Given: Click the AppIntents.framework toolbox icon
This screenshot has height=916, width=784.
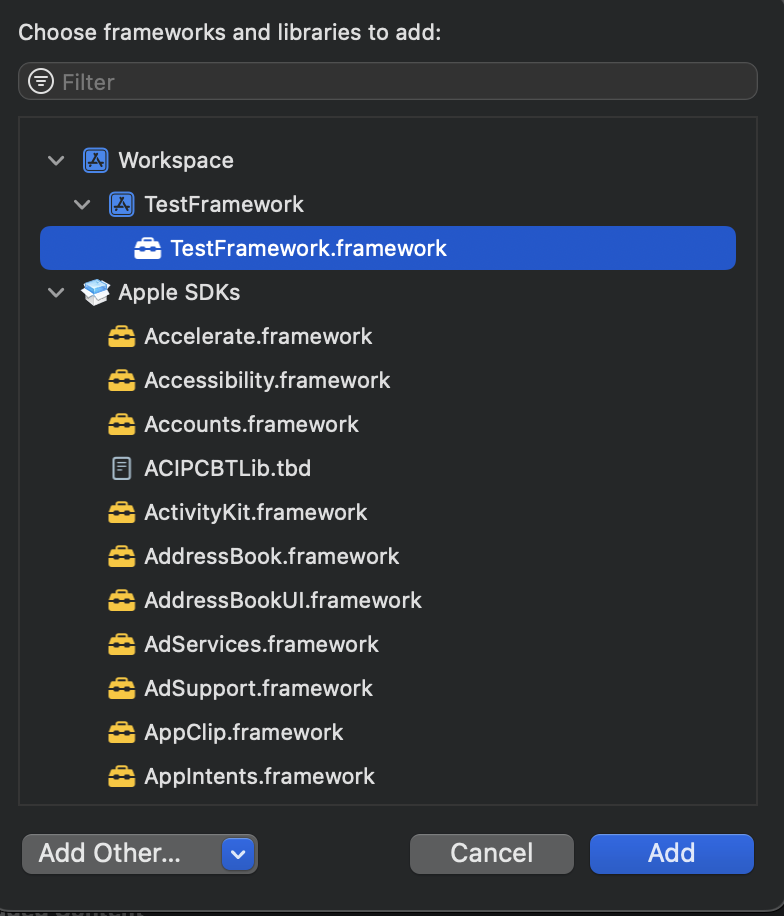Looking at the screenshot, I should click(x=122, y=776).
